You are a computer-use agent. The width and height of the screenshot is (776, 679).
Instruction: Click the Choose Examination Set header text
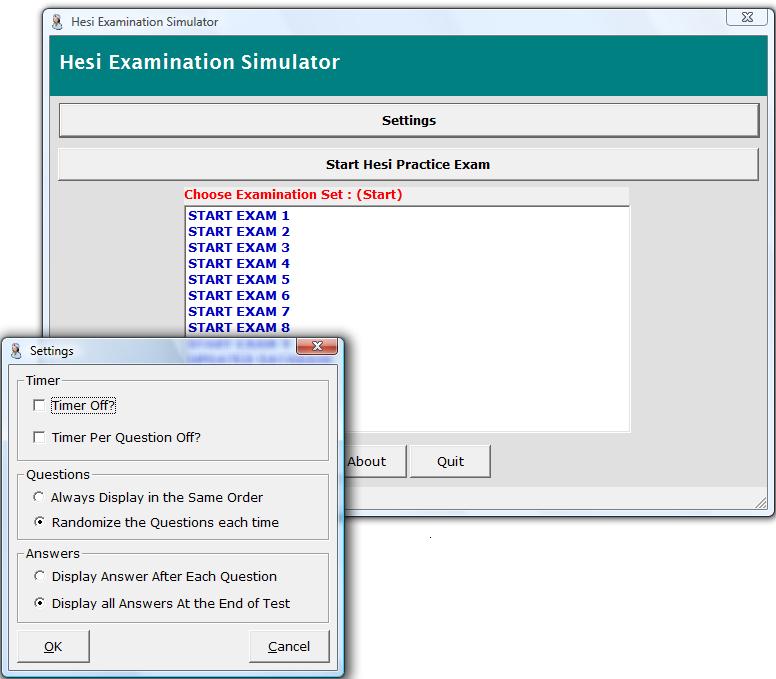[293, 194]
